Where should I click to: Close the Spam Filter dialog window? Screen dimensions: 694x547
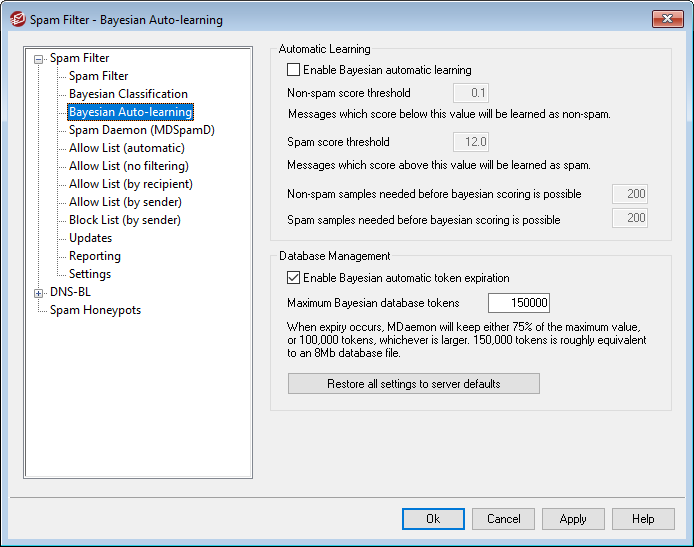[x=661, y=19]
